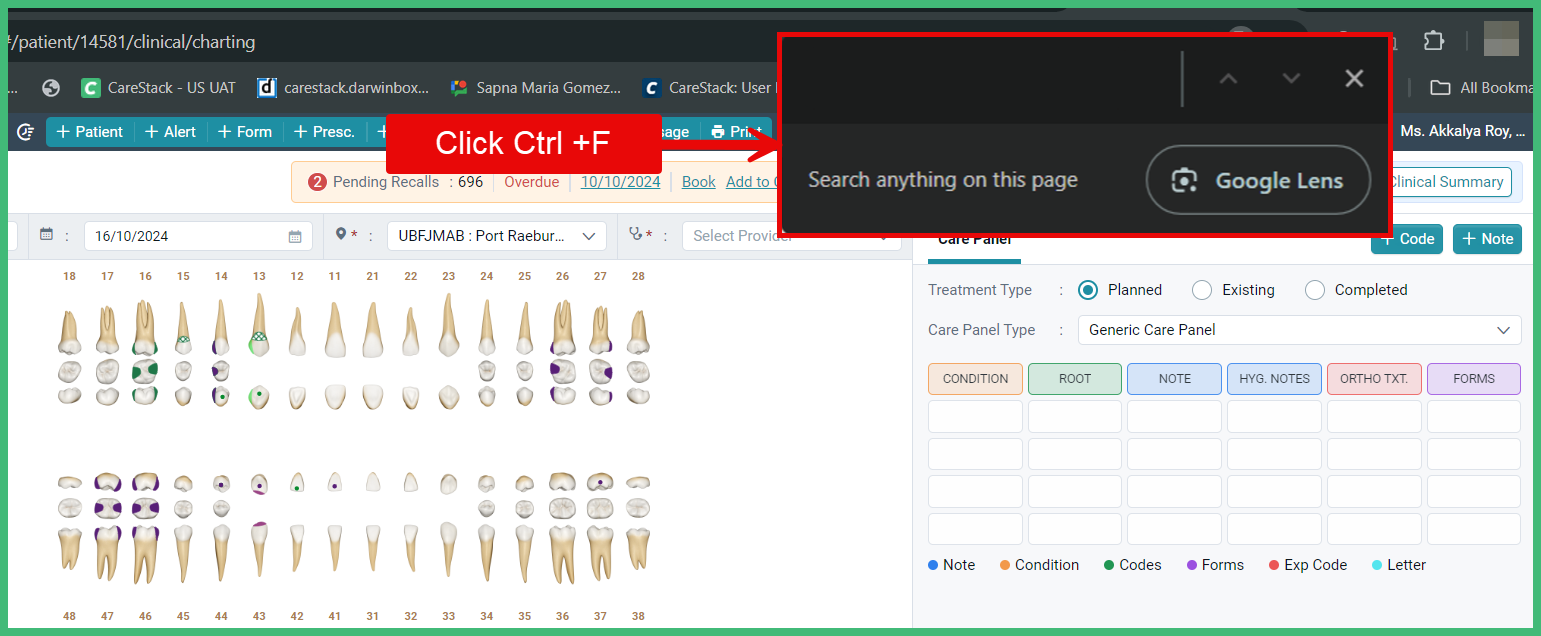1541x636 pixels.
Task: Click the Letter legend label
Action: (1407, 565)
